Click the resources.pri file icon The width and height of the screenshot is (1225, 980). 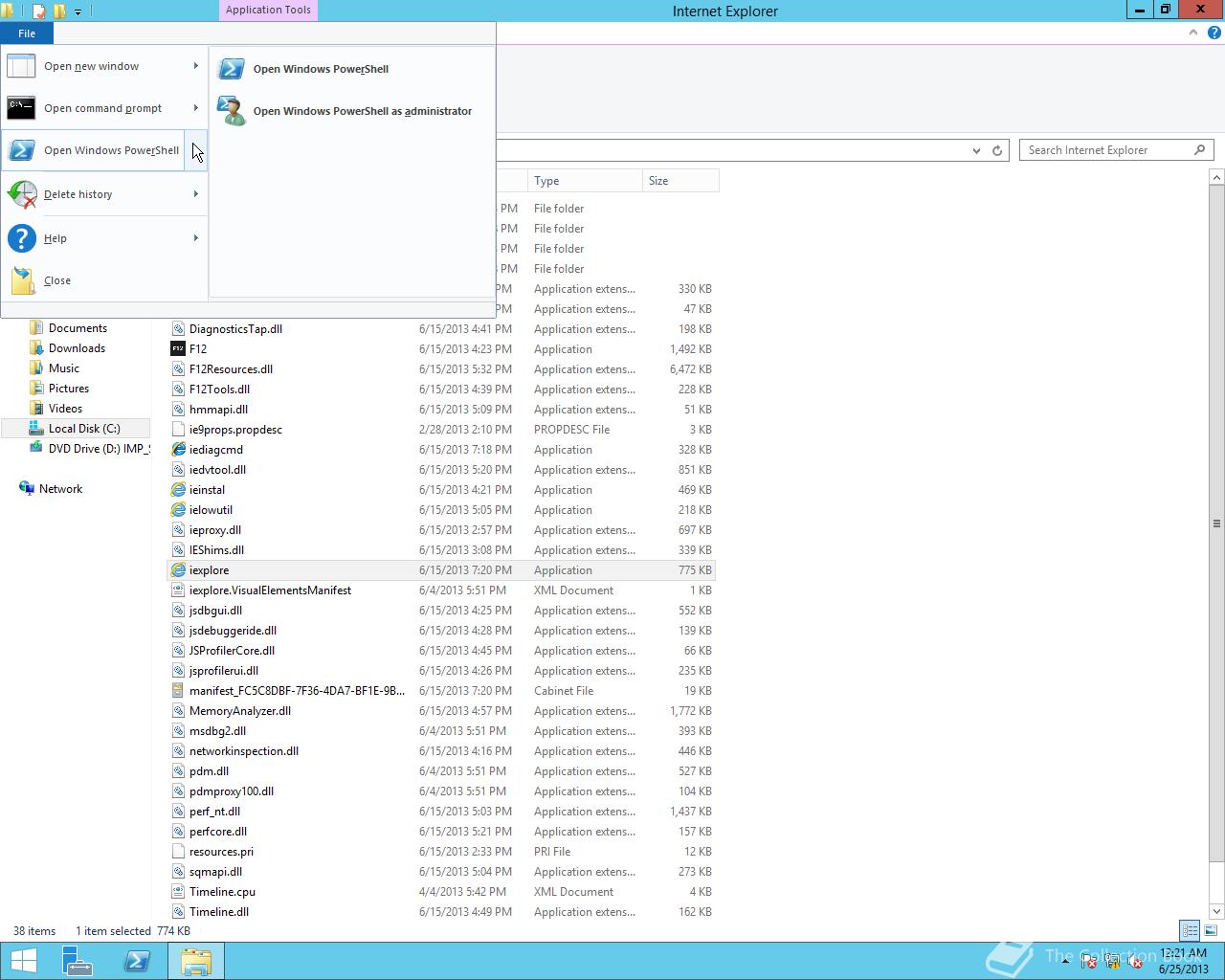(178, 852)
